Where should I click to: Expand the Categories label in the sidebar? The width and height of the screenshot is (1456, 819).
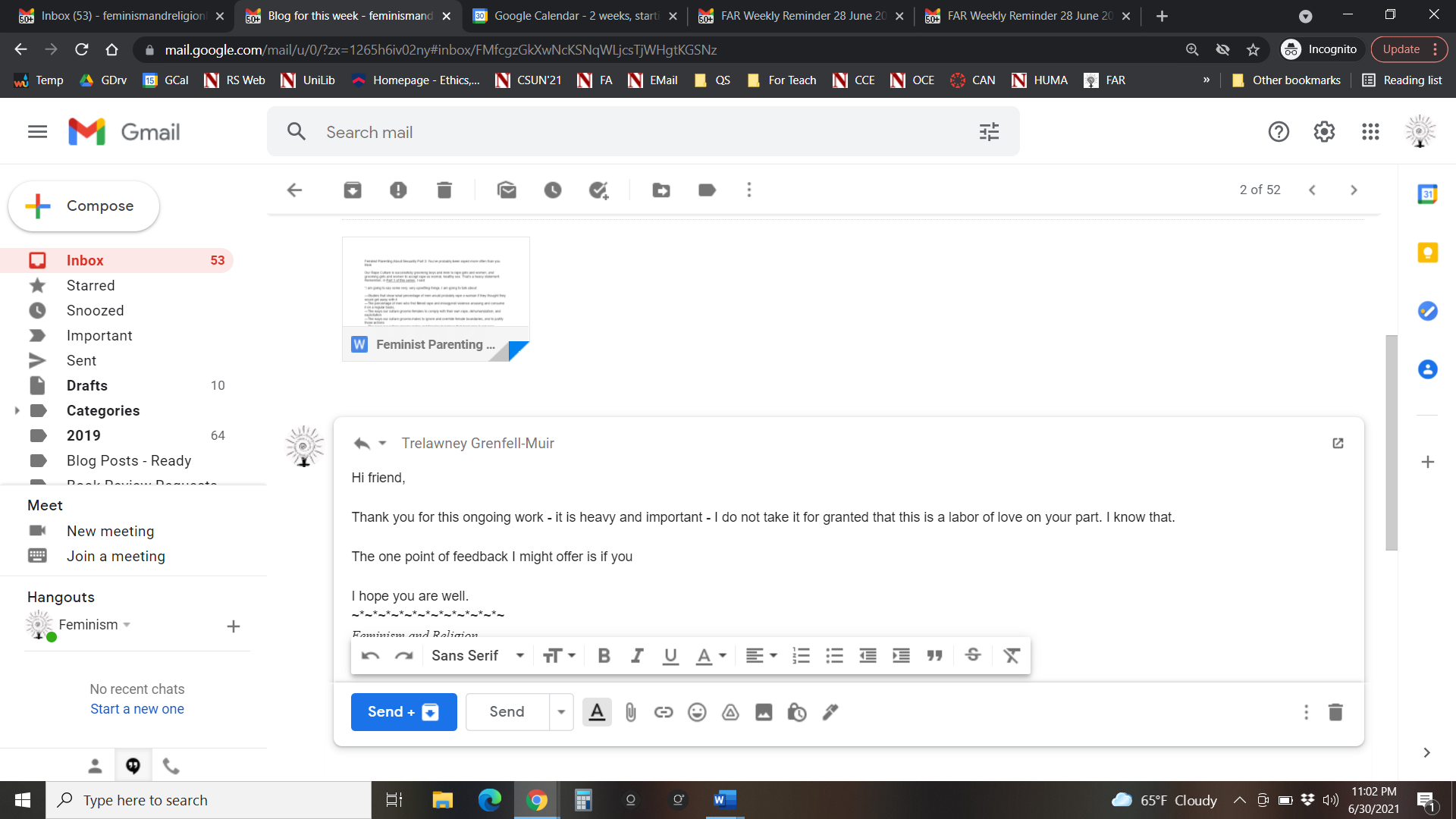[17, 410]
